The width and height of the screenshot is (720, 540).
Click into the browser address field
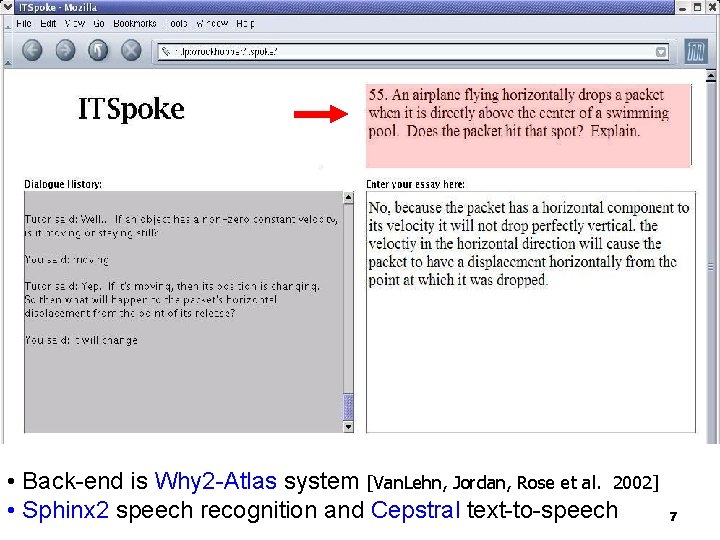click(412, 52)
